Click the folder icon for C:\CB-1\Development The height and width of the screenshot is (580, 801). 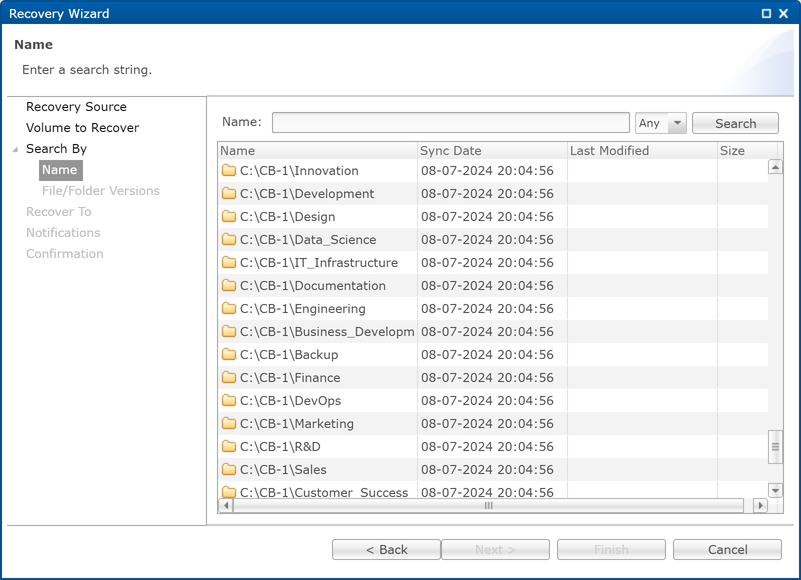pyautogui.click(x=229, y=193)
